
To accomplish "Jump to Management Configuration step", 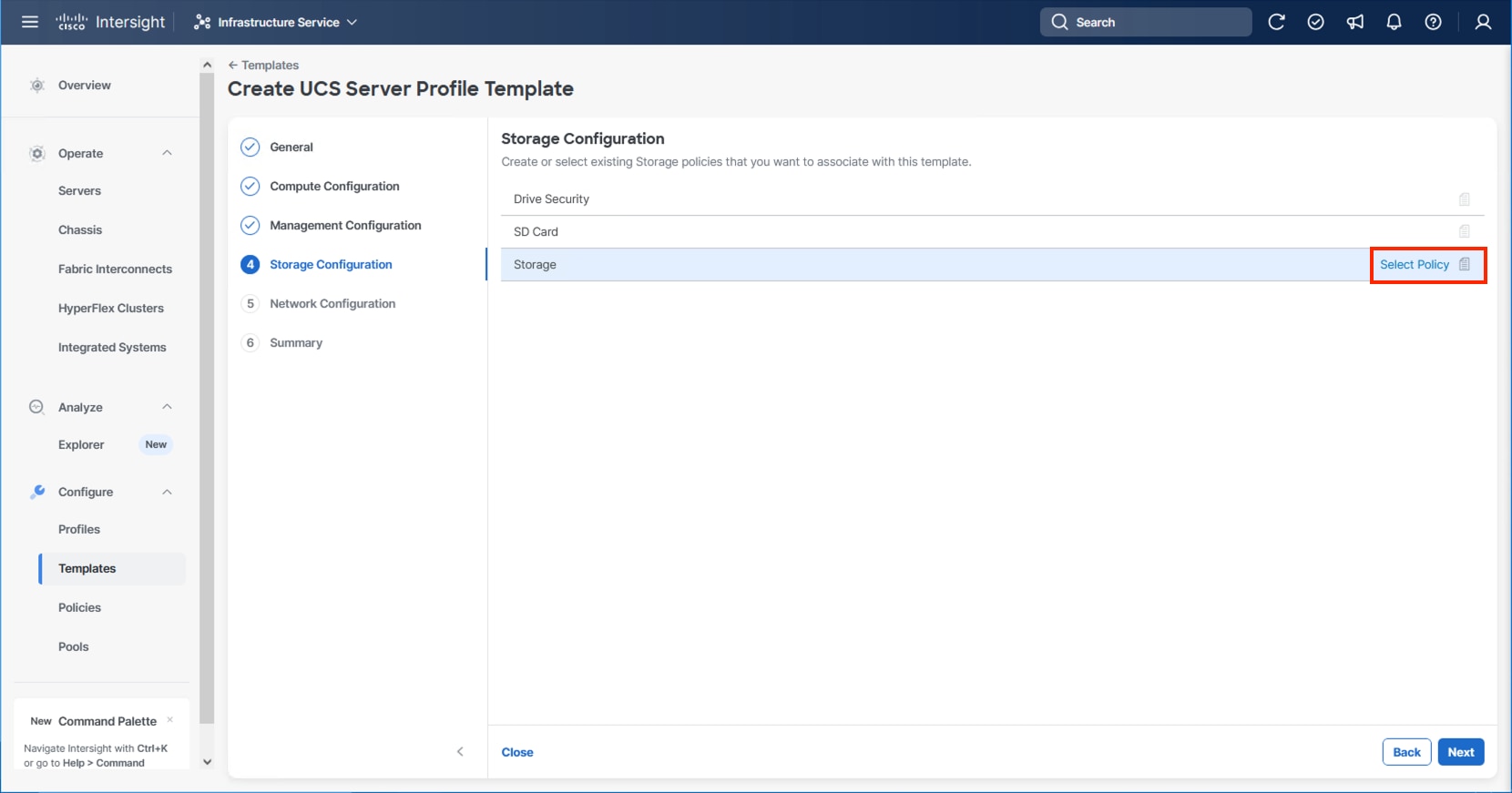I will (x=345, y=226).
